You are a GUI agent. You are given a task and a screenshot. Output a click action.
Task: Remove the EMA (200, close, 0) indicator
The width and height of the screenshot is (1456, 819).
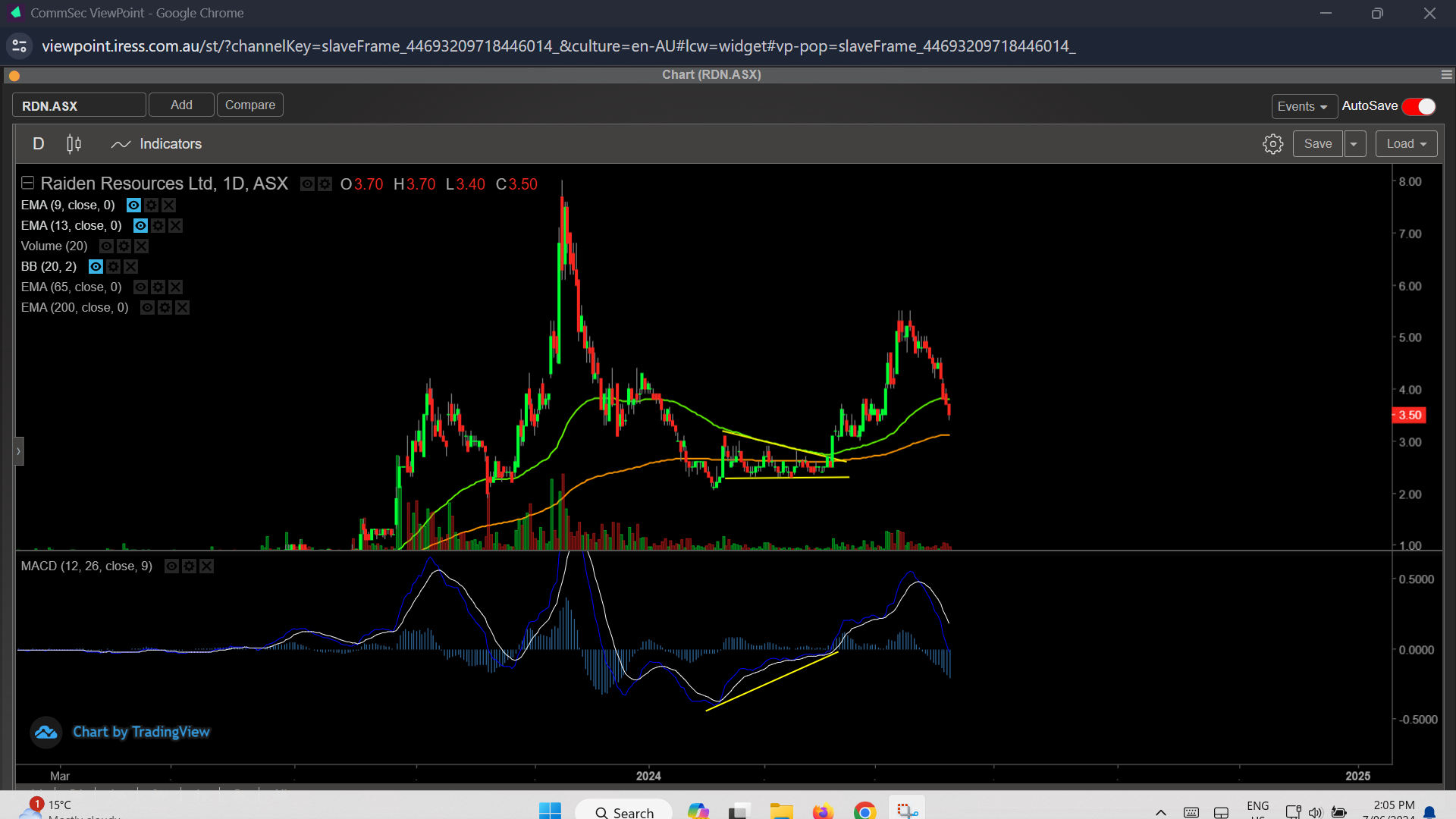tap(182, 307)
